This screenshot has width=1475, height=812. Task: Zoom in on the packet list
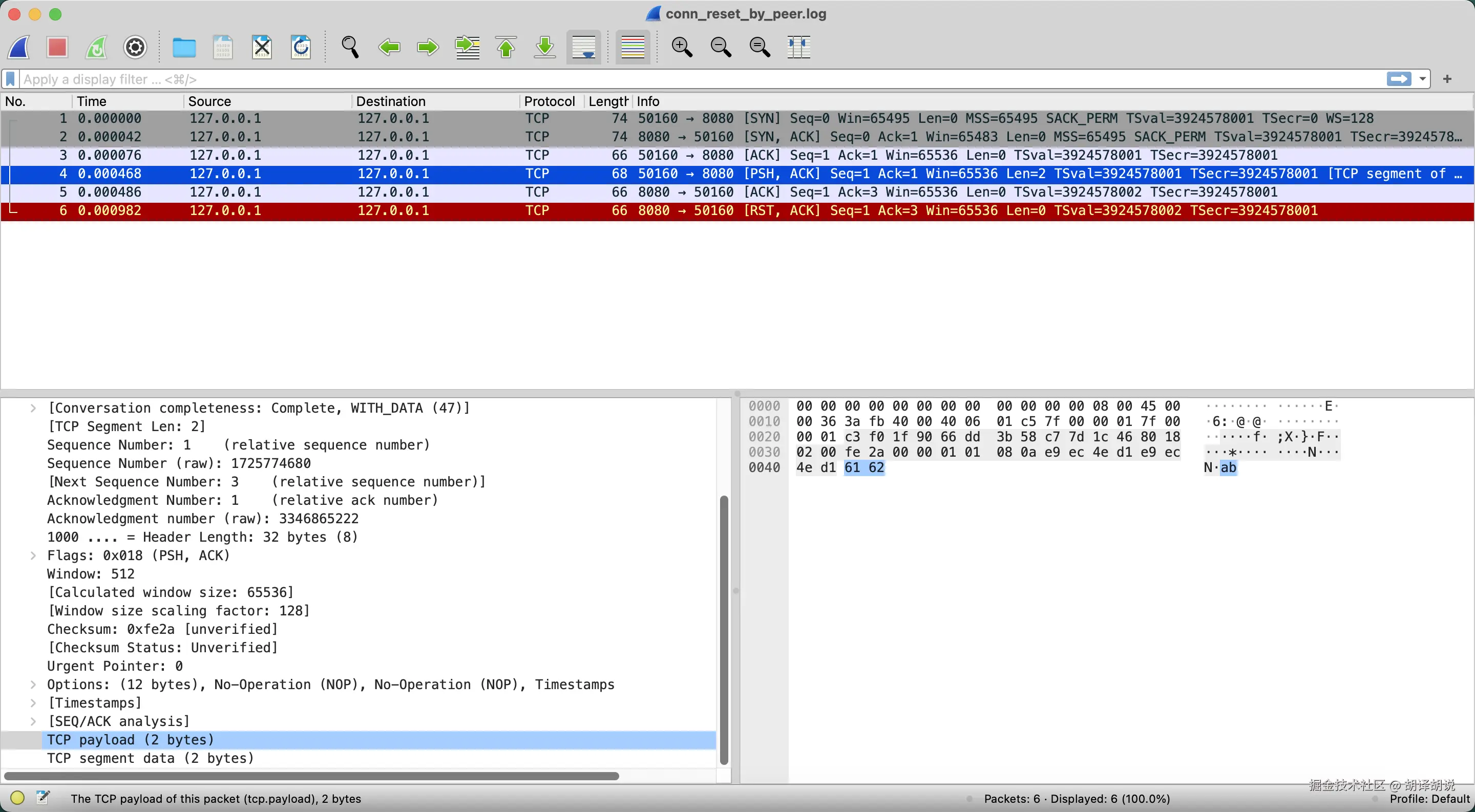(682, 47)
